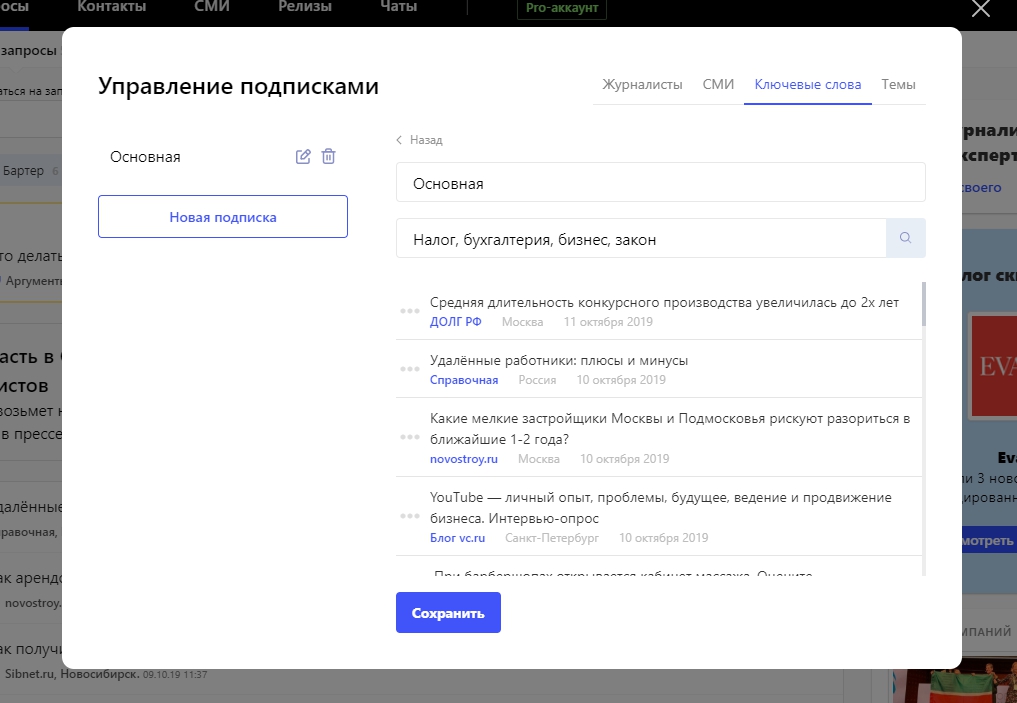Screen dimensions: 1017x703
Task: Switch to the Темы tab
Action: (898, 85)
